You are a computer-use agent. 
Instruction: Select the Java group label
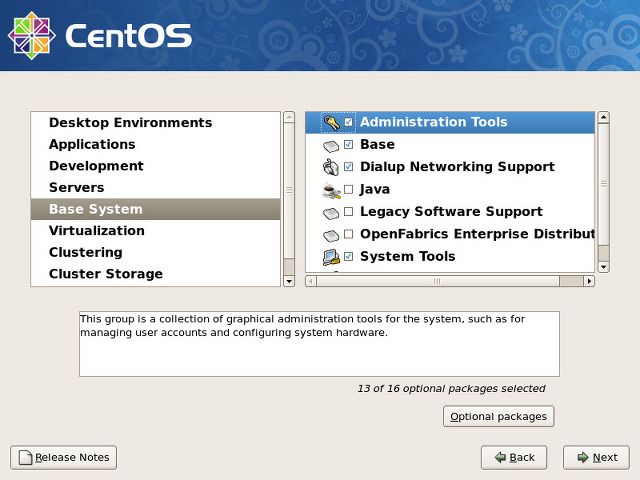(375, 189)
